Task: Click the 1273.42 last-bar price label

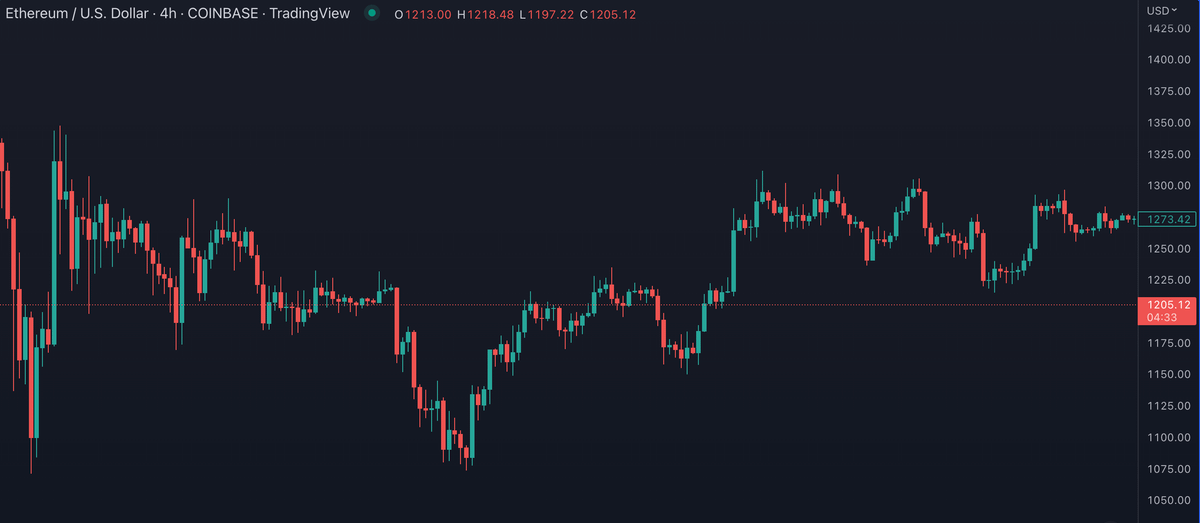Action: pos(1169,219)
